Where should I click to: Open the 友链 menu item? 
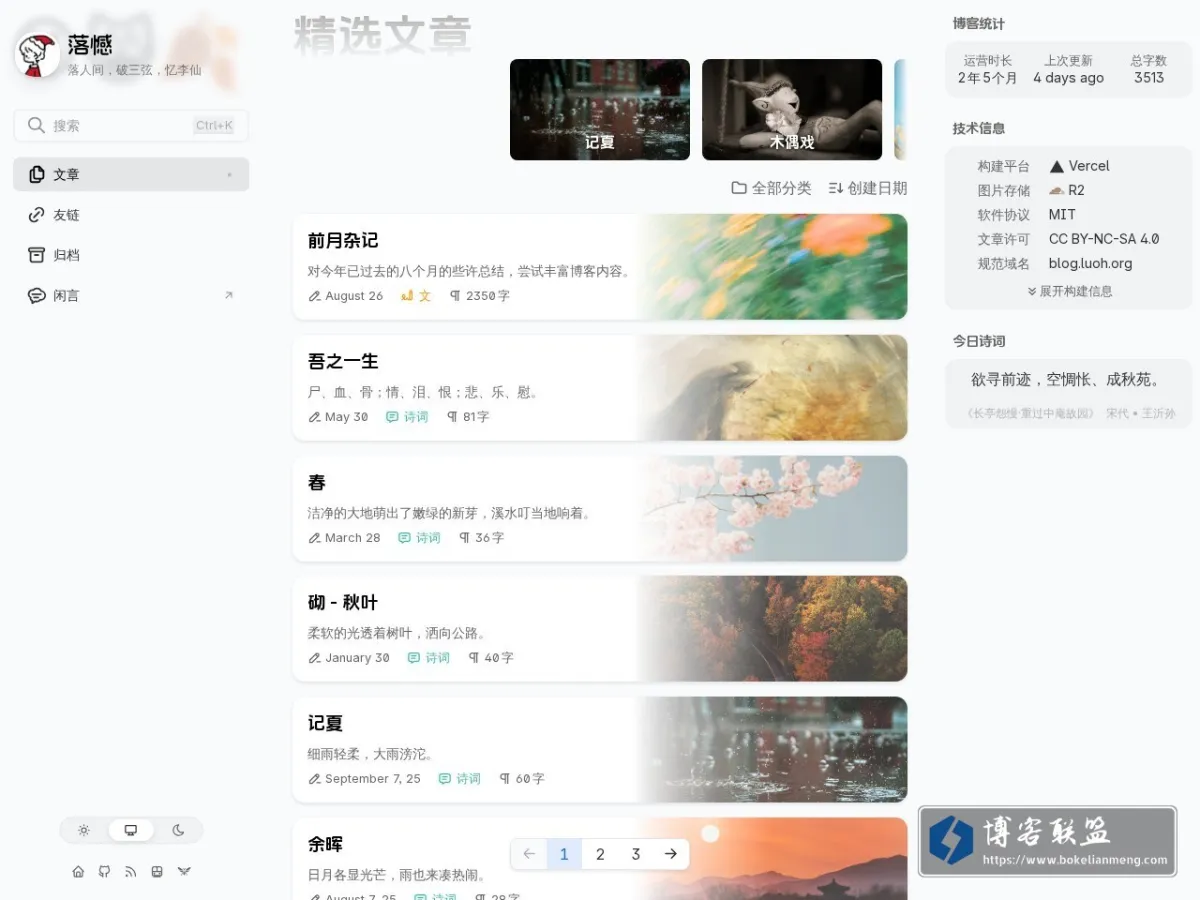click(x=131, y=215)
